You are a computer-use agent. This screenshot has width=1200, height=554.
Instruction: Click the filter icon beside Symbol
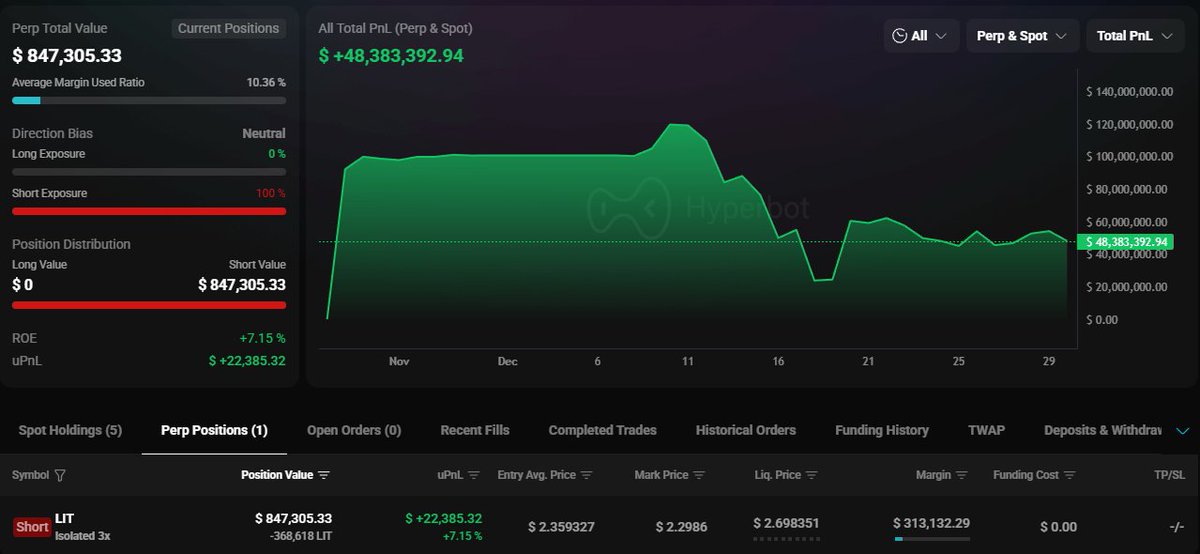click(x=60, y=475)
